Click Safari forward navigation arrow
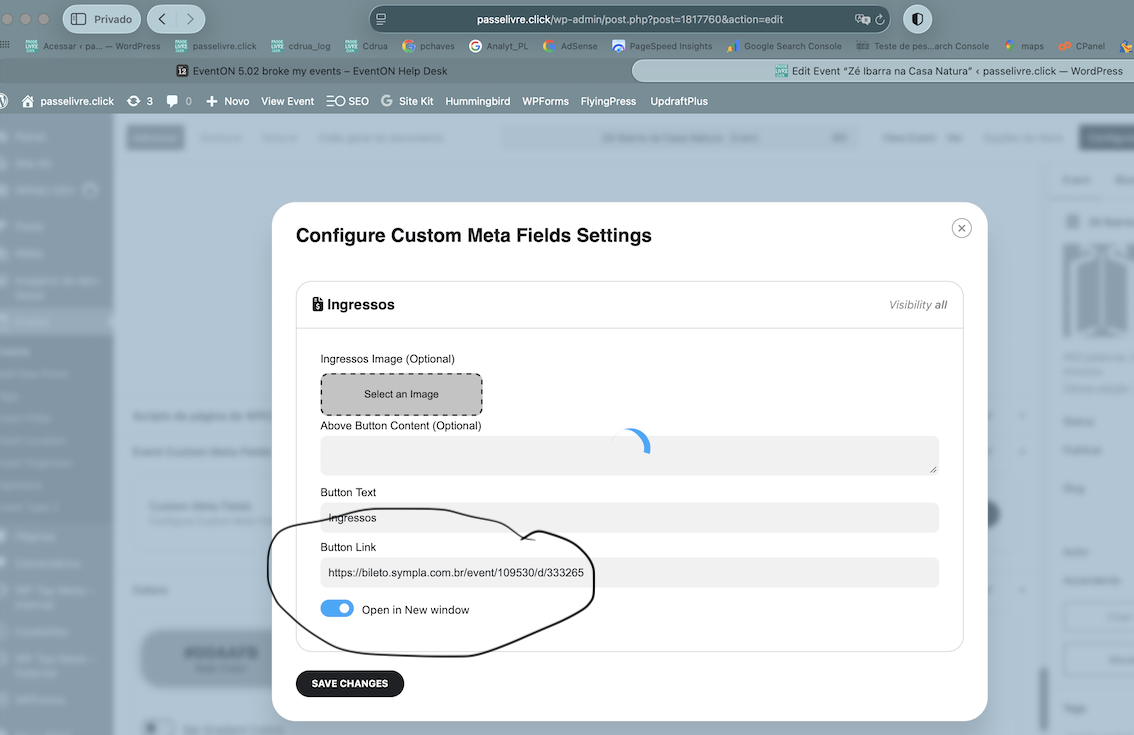The height and width of the screenshot is (735, 1134). tap(190, 19)
